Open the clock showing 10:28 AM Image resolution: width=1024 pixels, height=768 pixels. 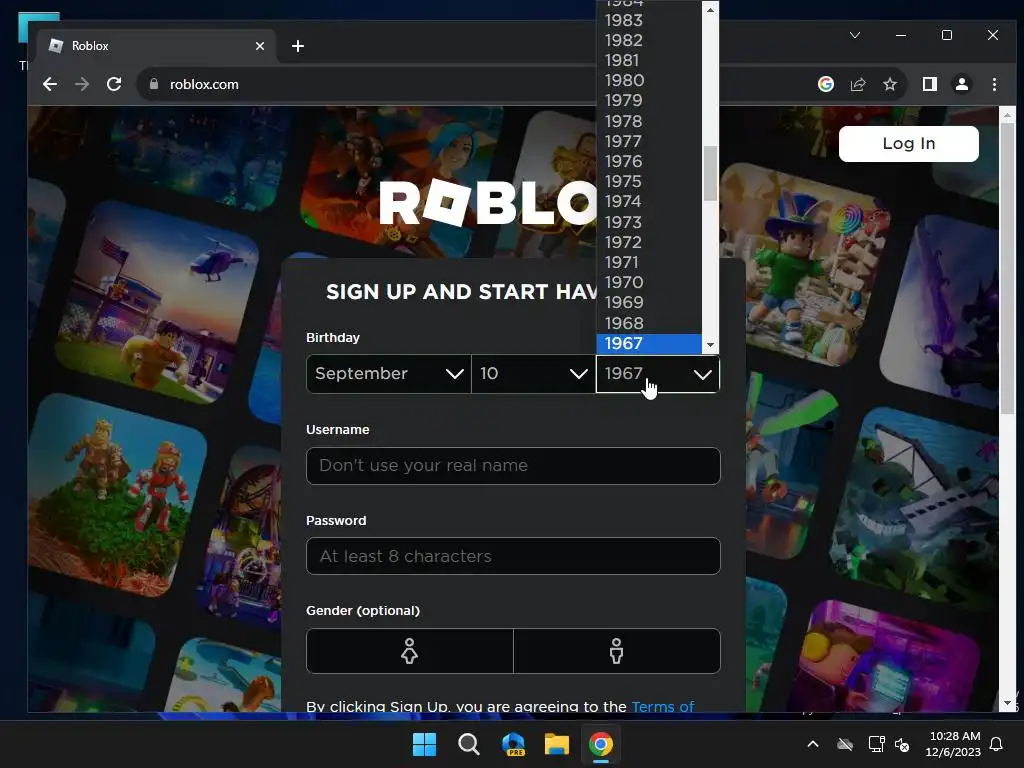point(953,744)
